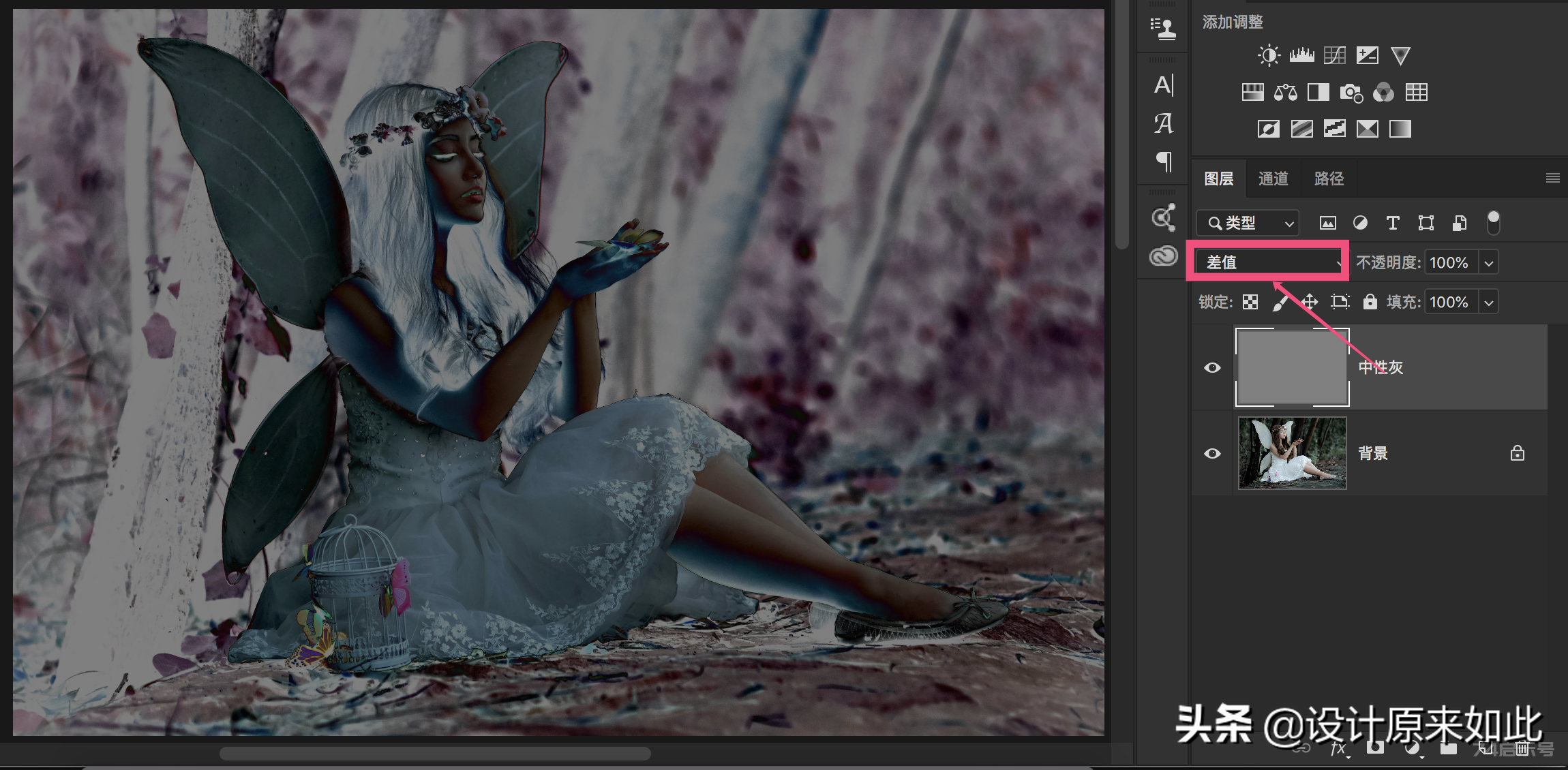
Task: Open the Layers panel options menu
Action: [1553, 179]
